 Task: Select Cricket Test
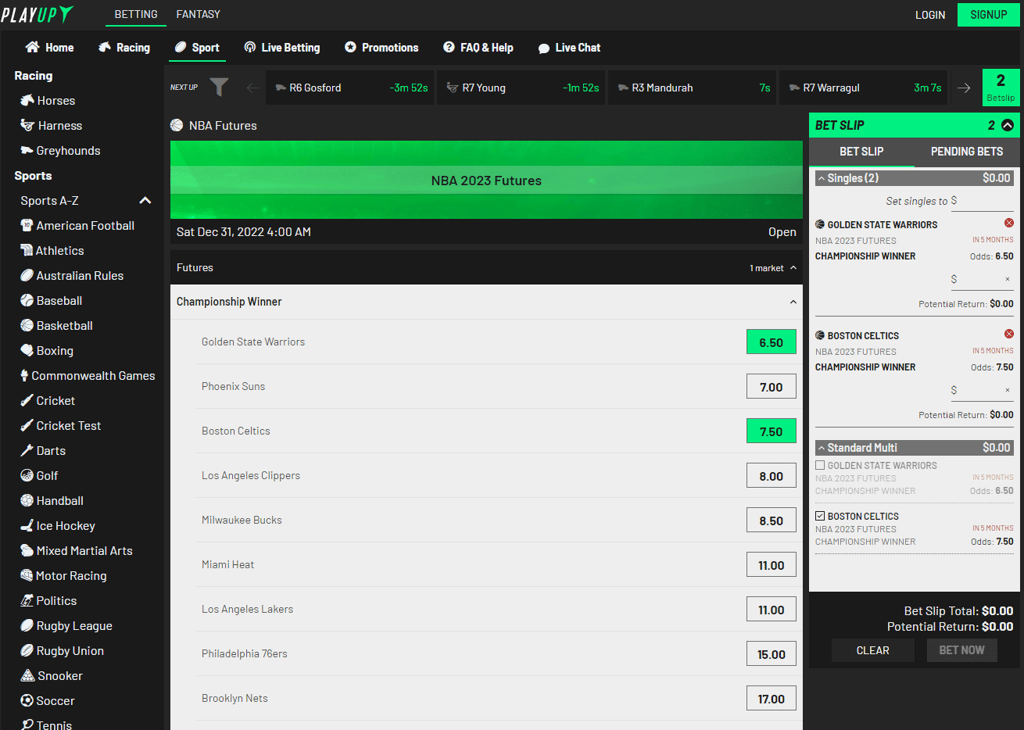coord(60,426)
